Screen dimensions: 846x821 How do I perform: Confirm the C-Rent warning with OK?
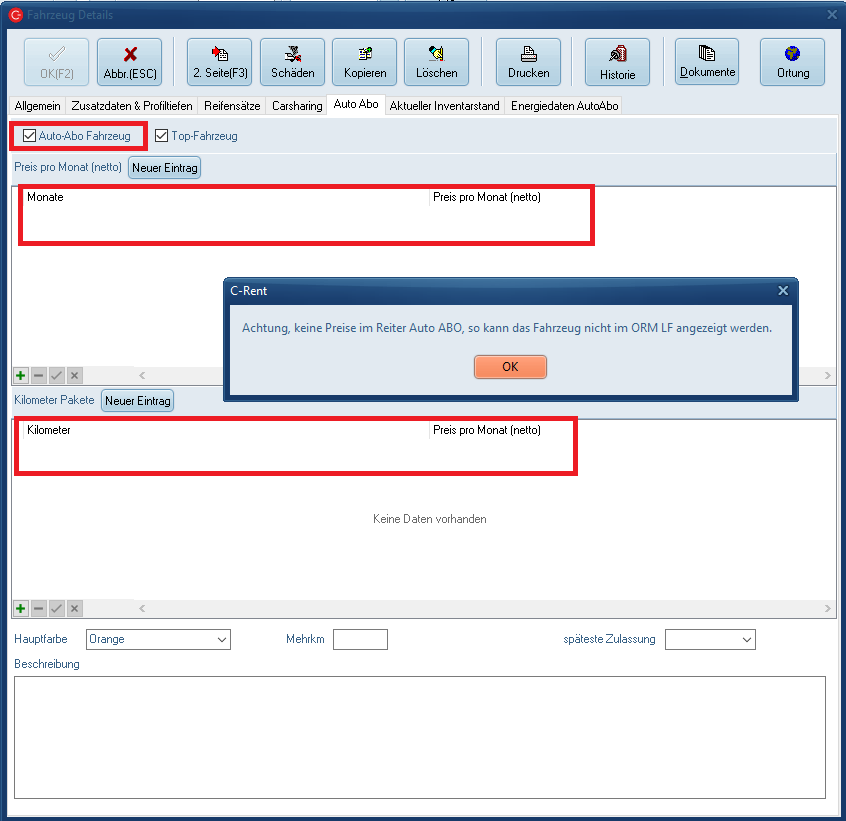pos(510,367)
